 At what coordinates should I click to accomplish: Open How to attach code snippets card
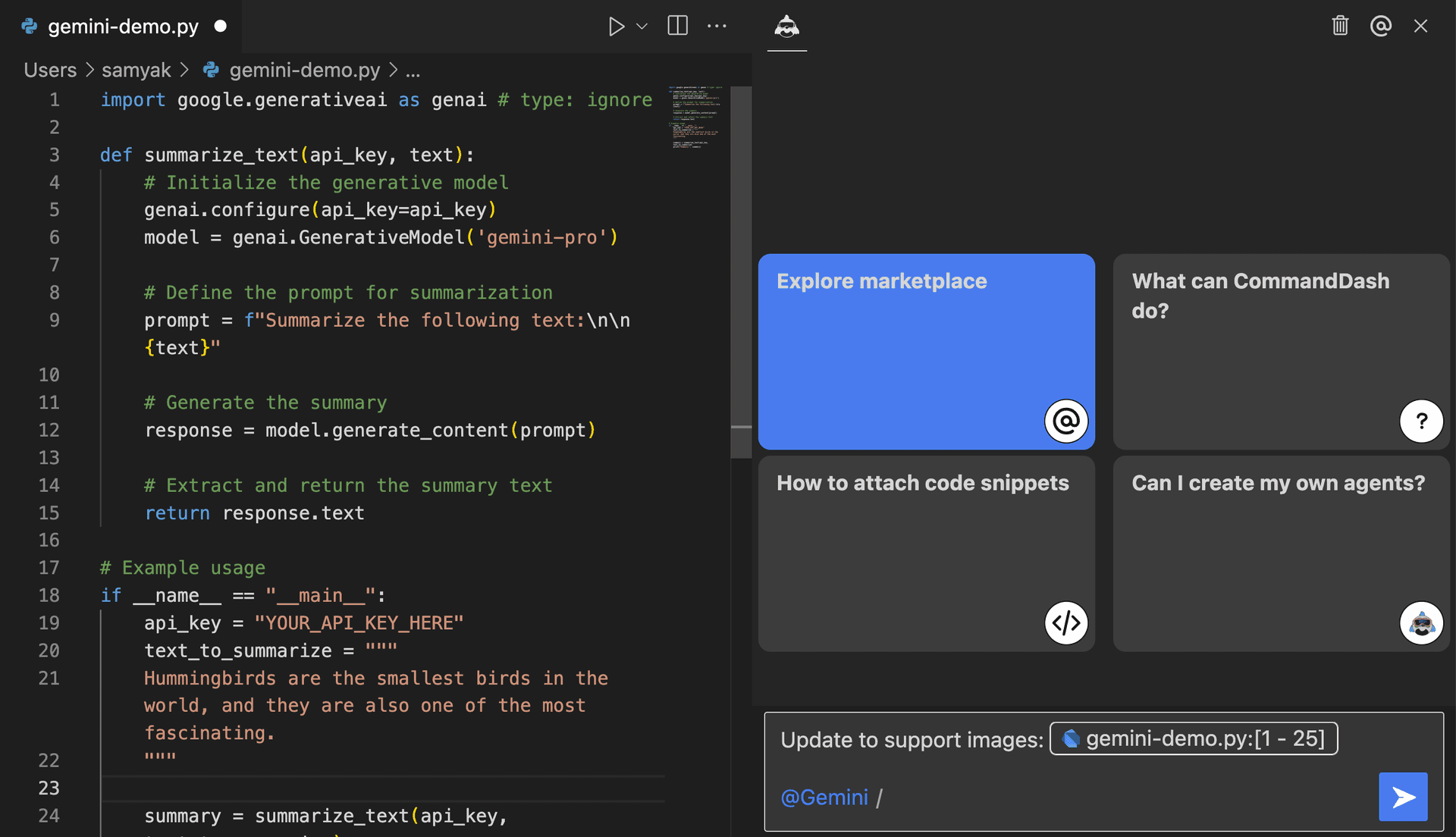pyautogui.click(x=927, y=553)
